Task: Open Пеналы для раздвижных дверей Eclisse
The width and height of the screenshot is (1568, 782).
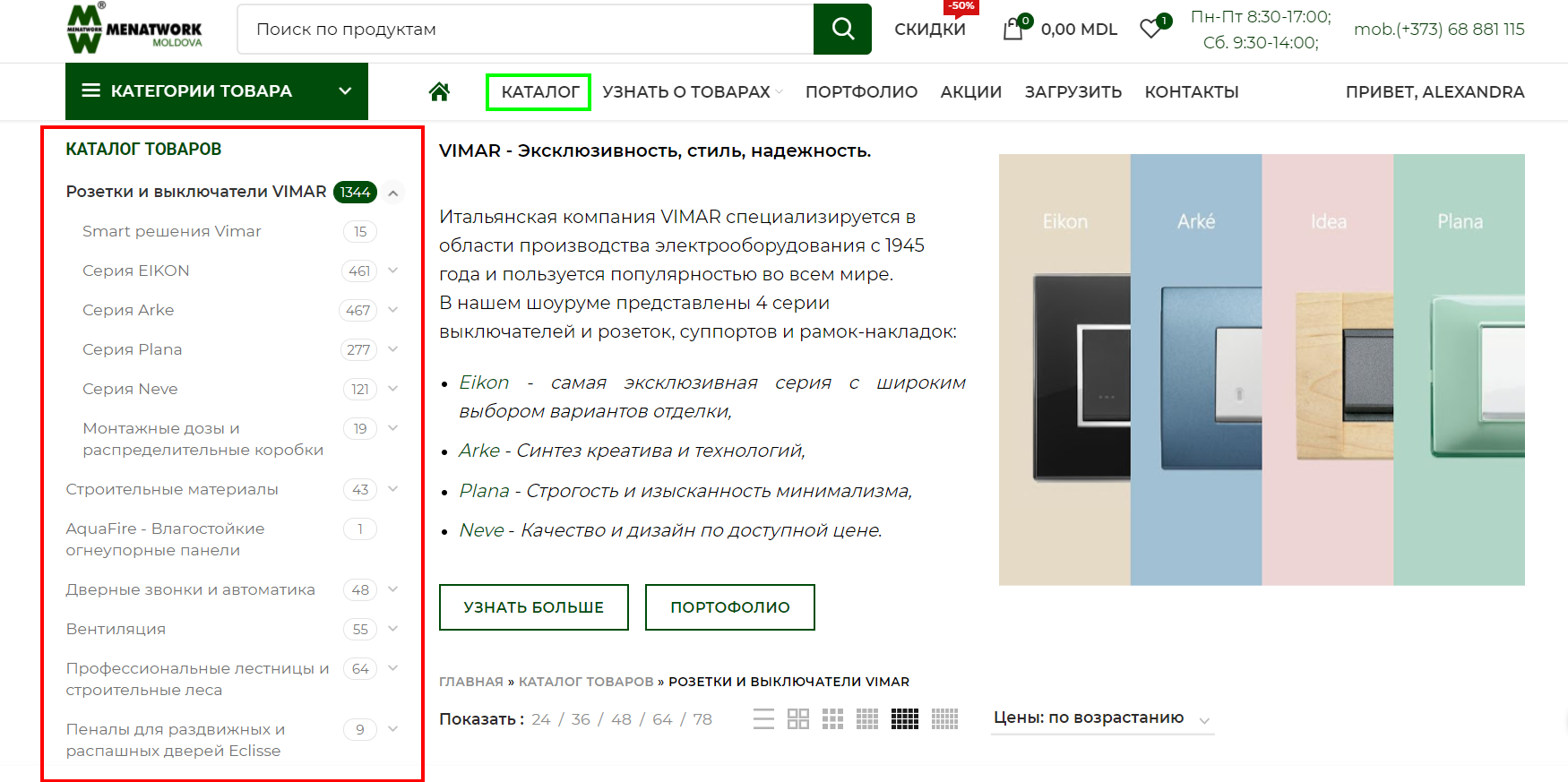Action: [176, 740]
